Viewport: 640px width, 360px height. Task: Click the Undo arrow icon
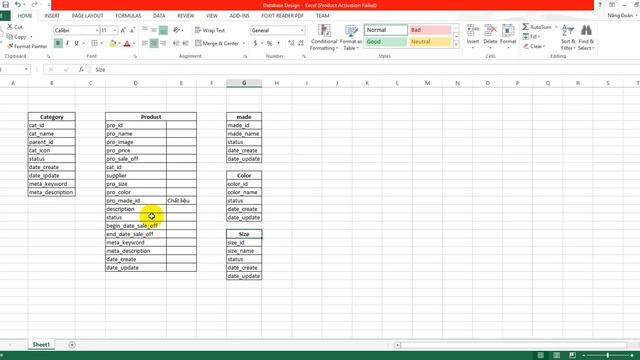click(x=18, y=4)
